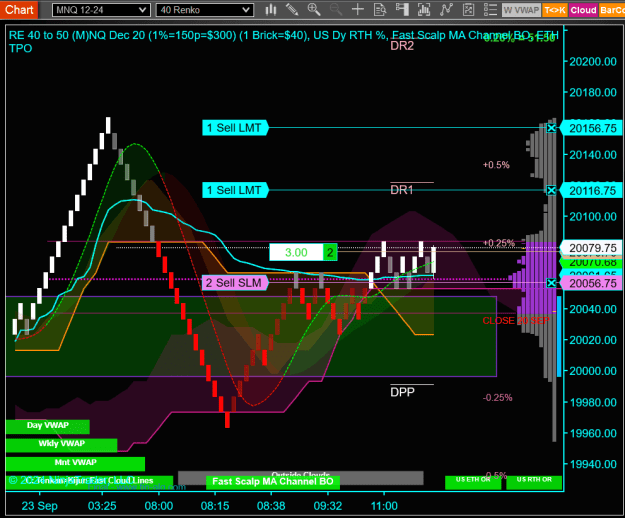
Task: Select the 2 Sell SLM order flag
Action: 235,283
